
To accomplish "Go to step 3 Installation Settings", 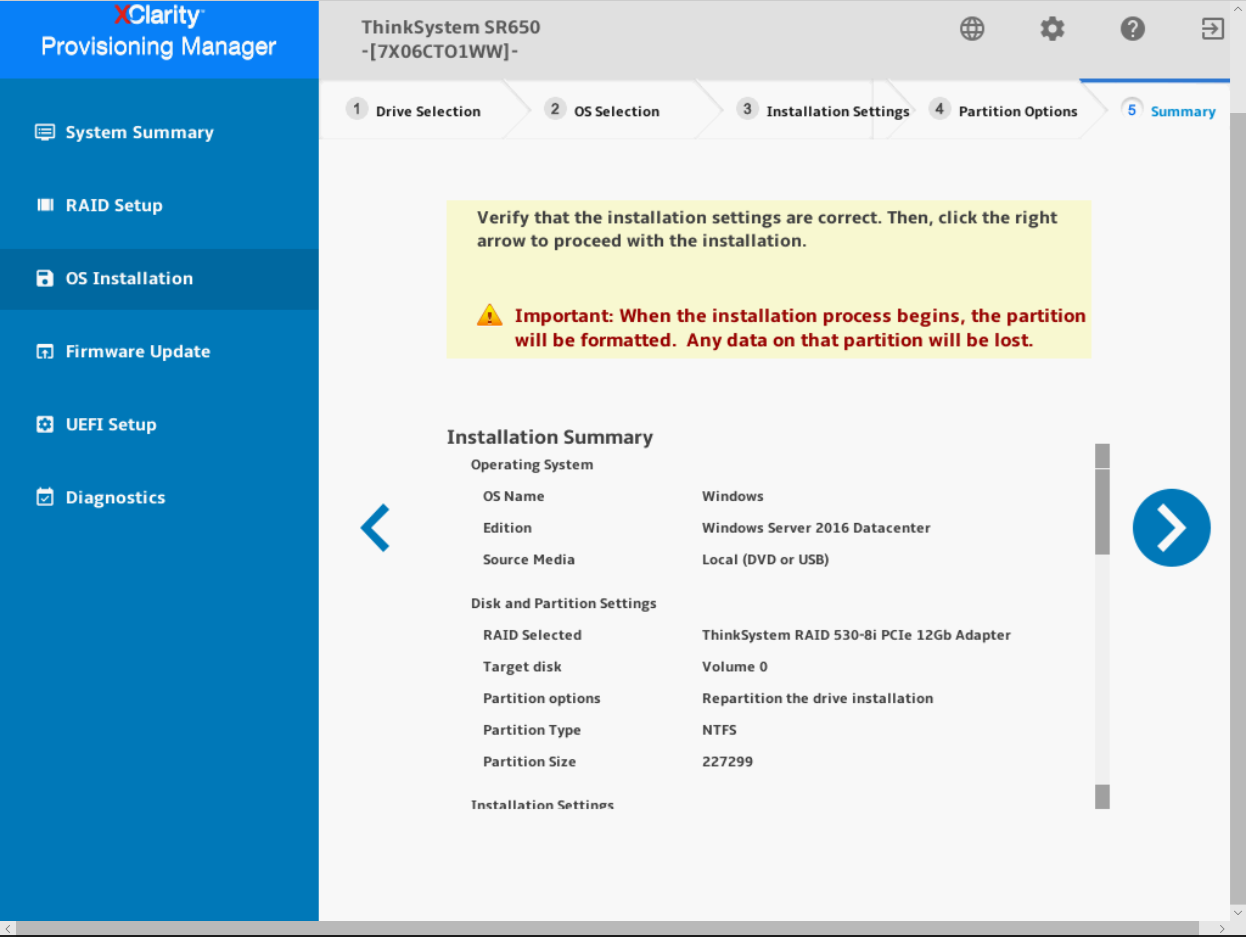I will pos(824,111).
